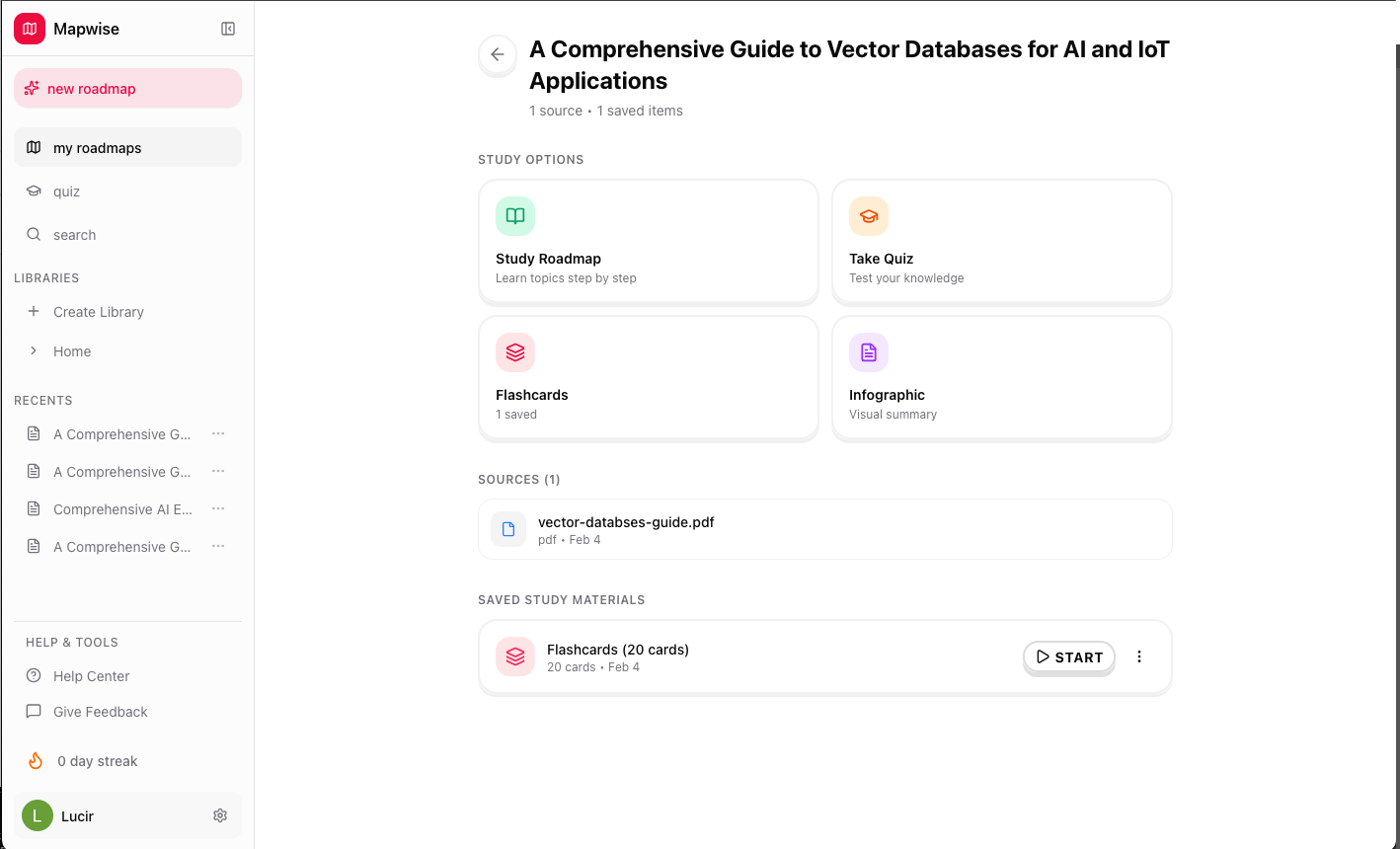Open the quiz section in sidebar
This screenshot has height=849, width=1400.
tap(67, 192)
